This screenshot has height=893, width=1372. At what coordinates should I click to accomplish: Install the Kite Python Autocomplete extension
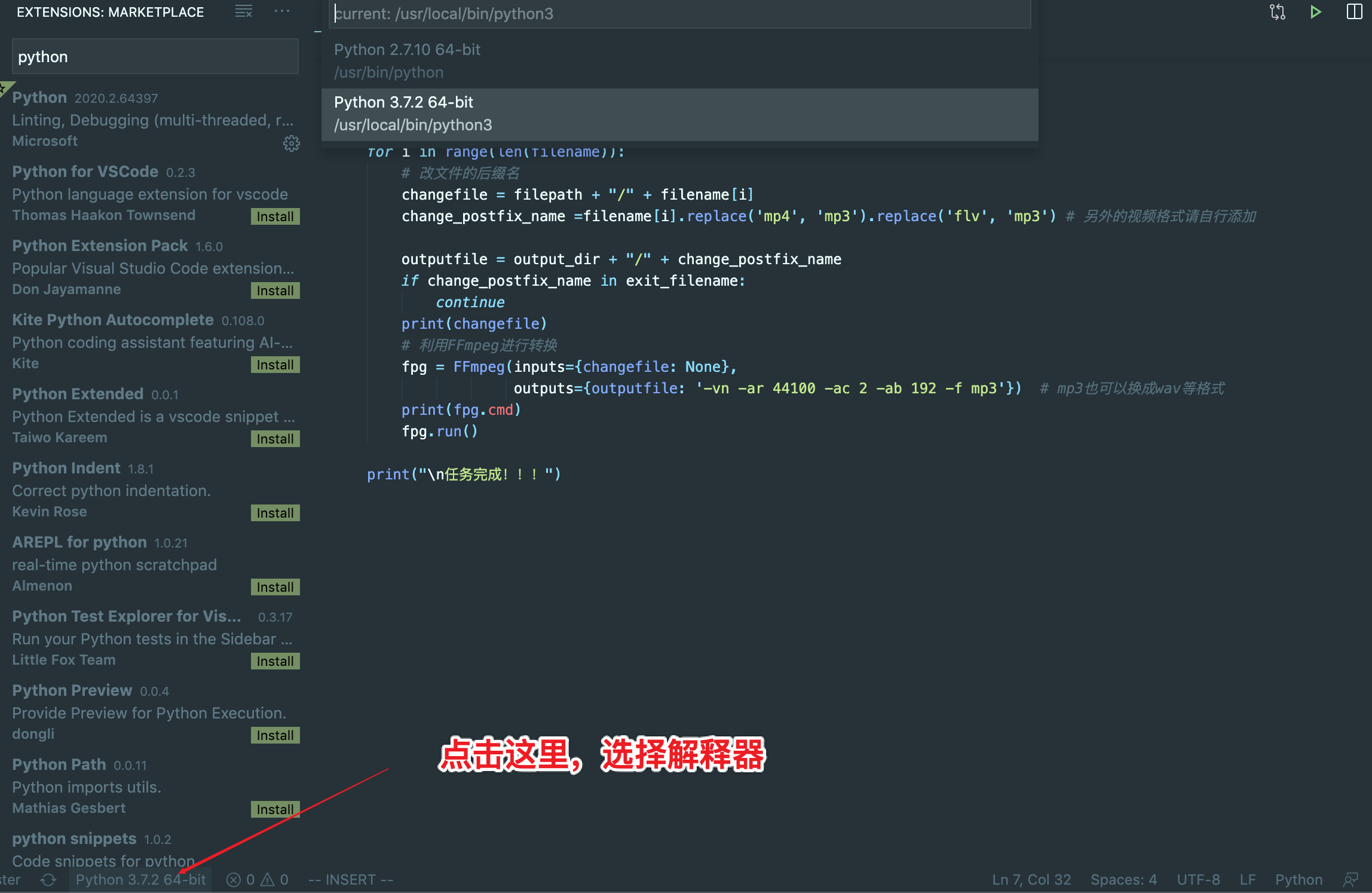coord(276,363)
